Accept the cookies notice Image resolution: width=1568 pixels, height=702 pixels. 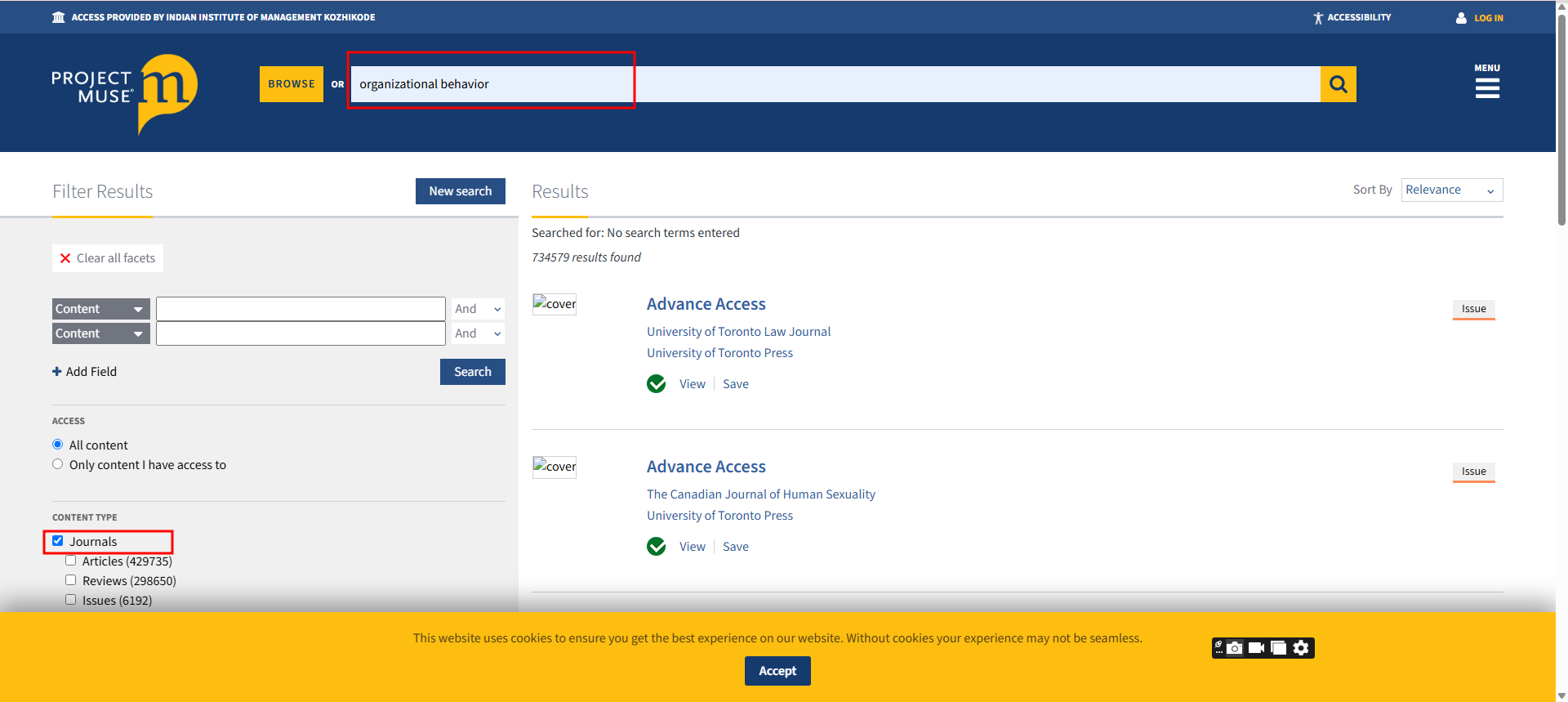[x=777, y=671]
